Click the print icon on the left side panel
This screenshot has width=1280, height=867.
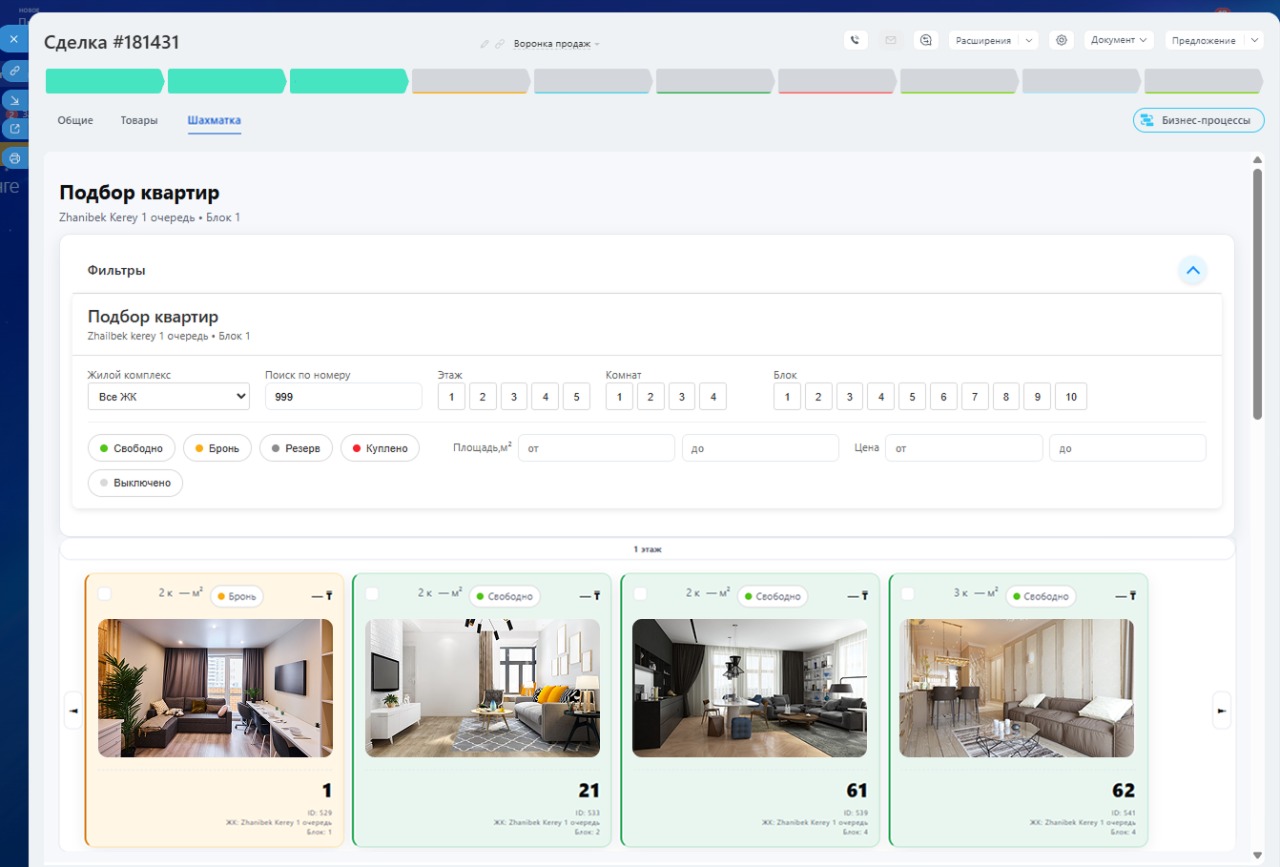(14, 158)
